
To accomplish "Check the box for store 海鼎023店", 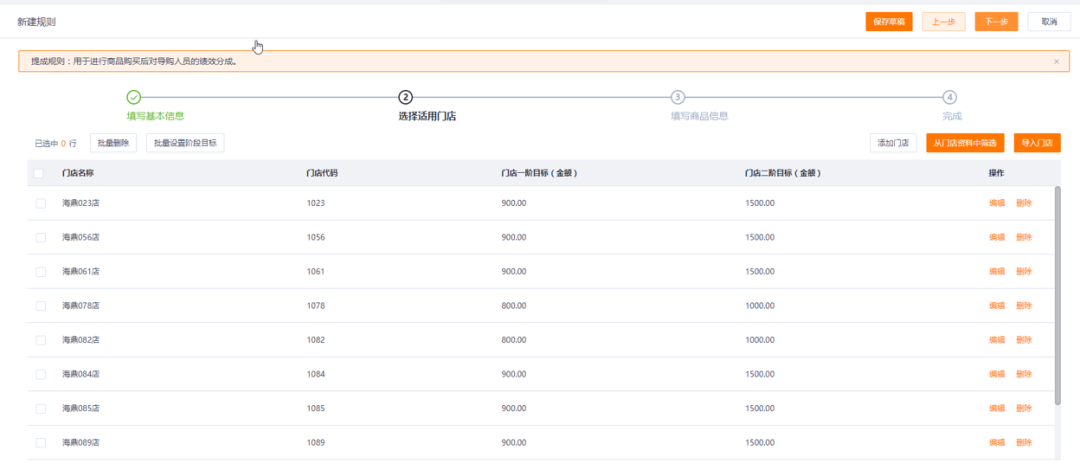I will point(41,203).
